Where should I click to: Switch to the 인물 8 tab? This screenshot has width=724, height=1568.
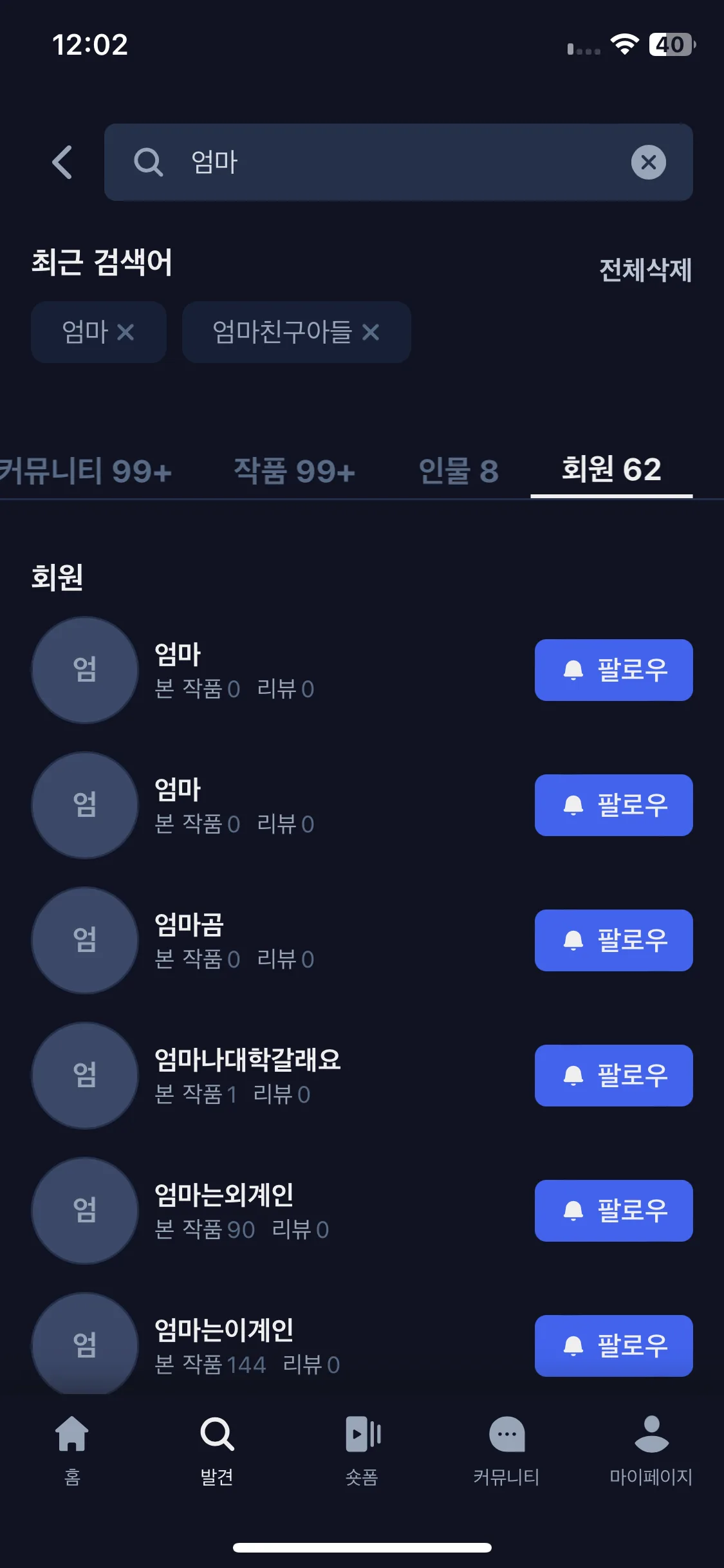click(x=458, y=471)
